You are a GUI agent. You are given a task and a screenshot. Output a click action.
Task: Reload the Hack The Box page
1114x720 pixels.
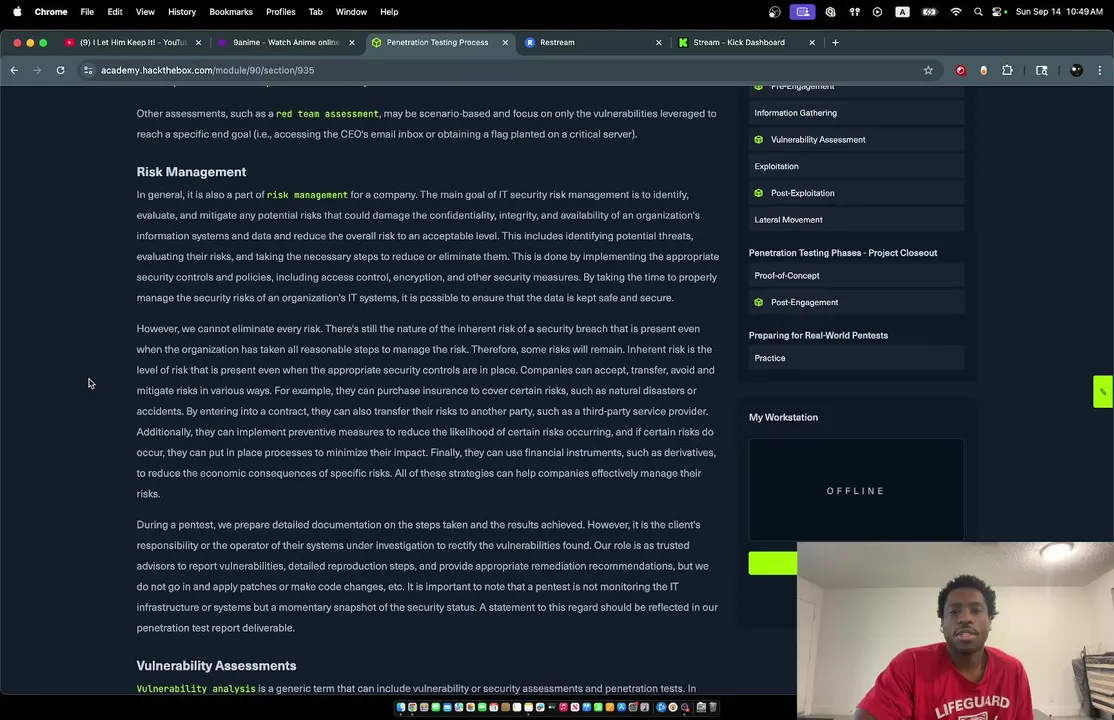pyautogui.click(x=60, y=70)
